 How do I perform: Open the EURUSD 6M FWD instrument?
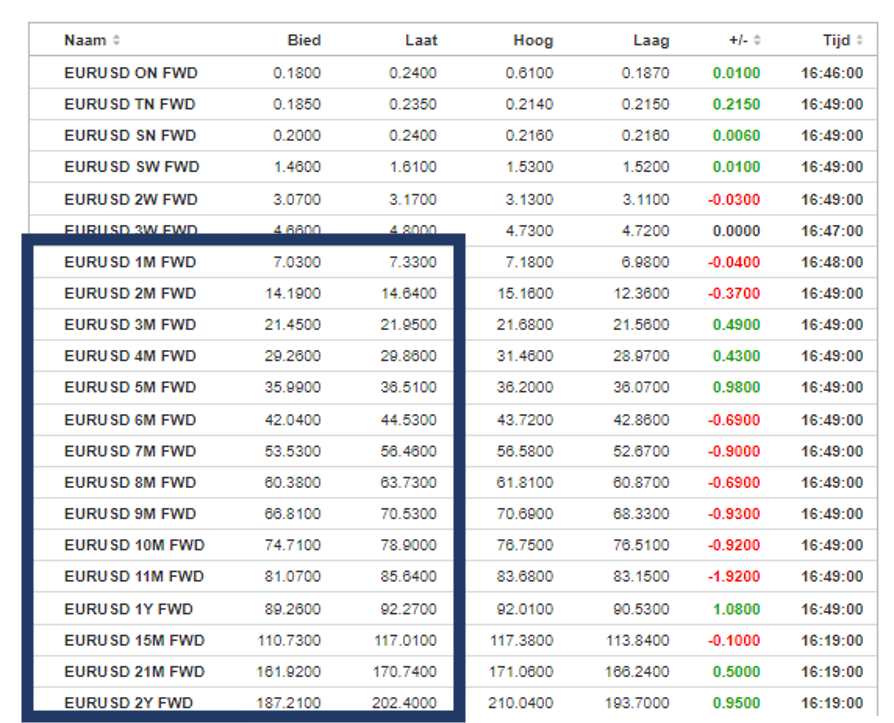130,420
